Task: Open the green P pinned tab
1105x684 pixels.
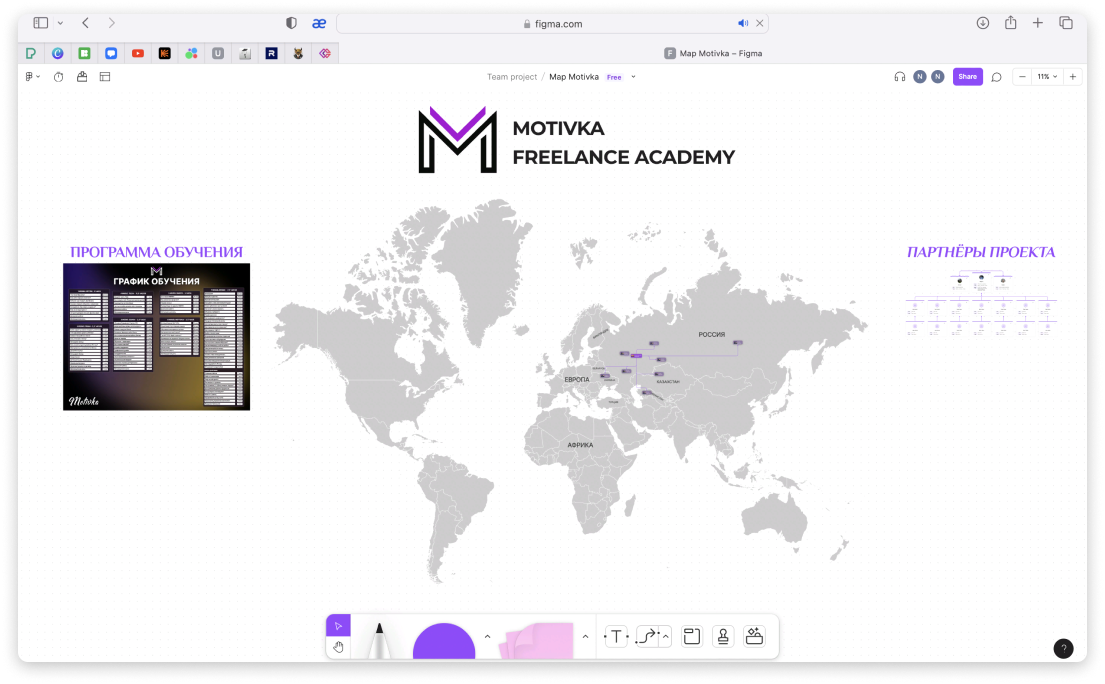Action: [x=31, y=54]
